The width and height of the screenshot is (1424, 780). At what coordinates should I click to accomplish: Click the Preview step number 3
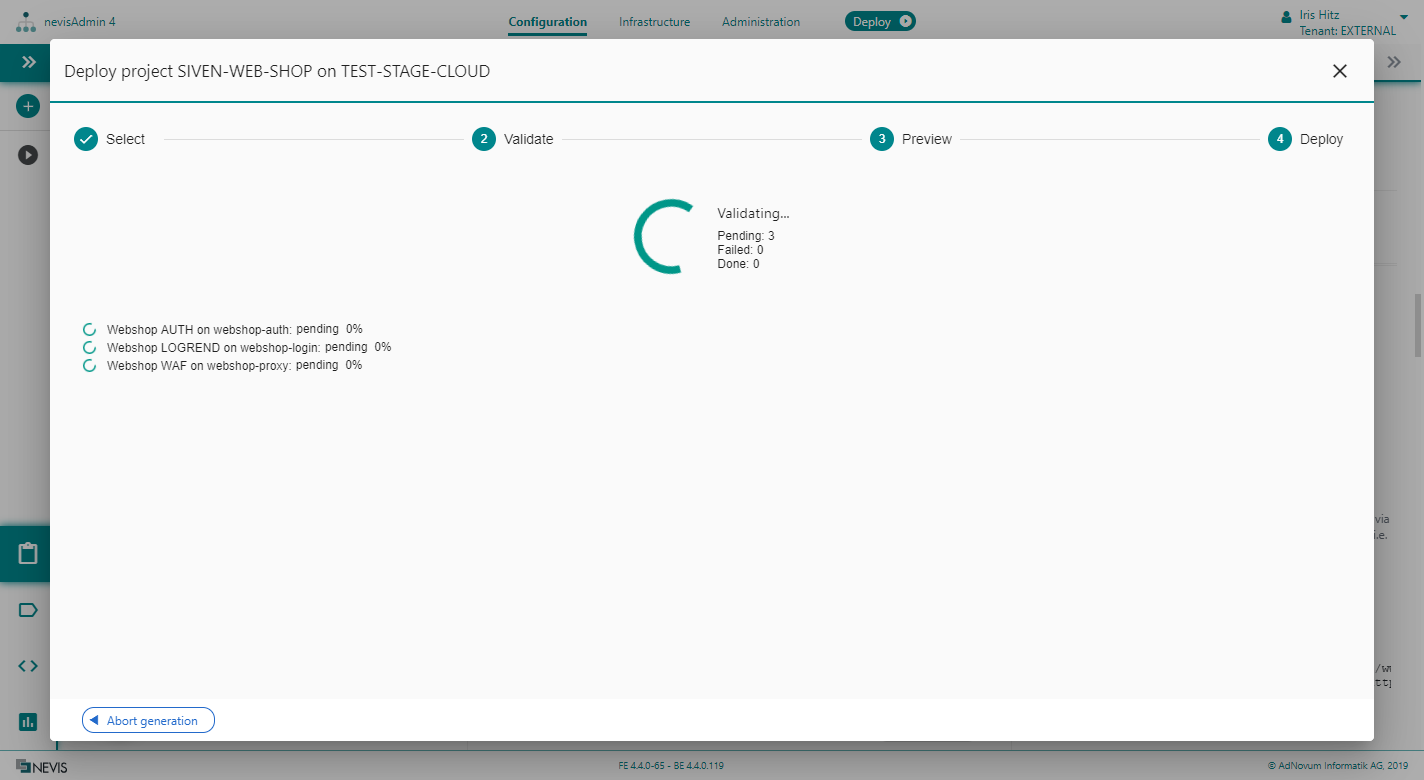pyautogui.click(x=881, y=139)
